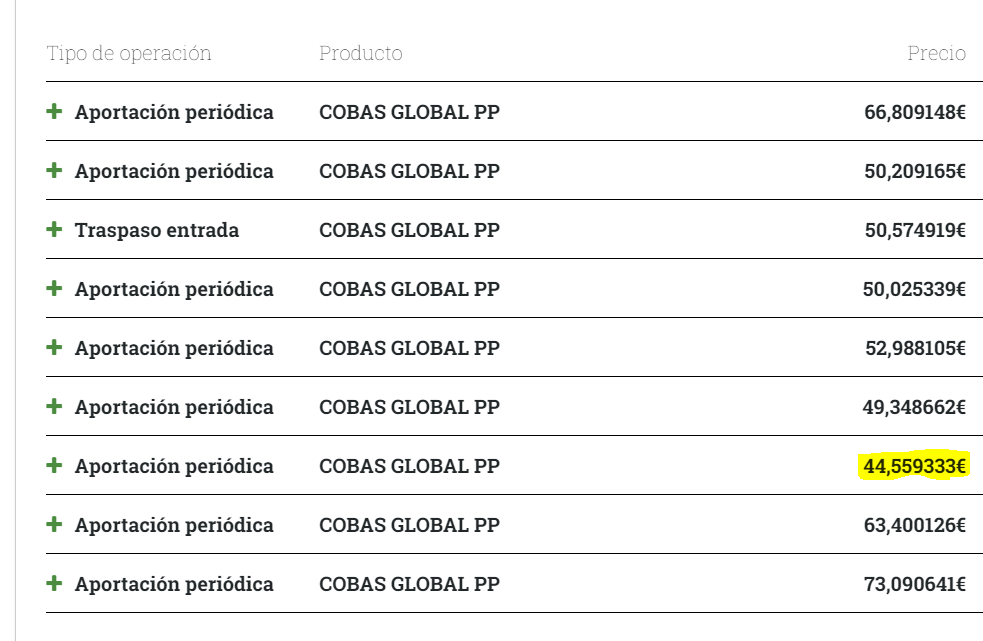This screenshot has width=983, height=641.
Task: Click Aportación periódica label on 63,400126€ row
Action: coord(174,526)
